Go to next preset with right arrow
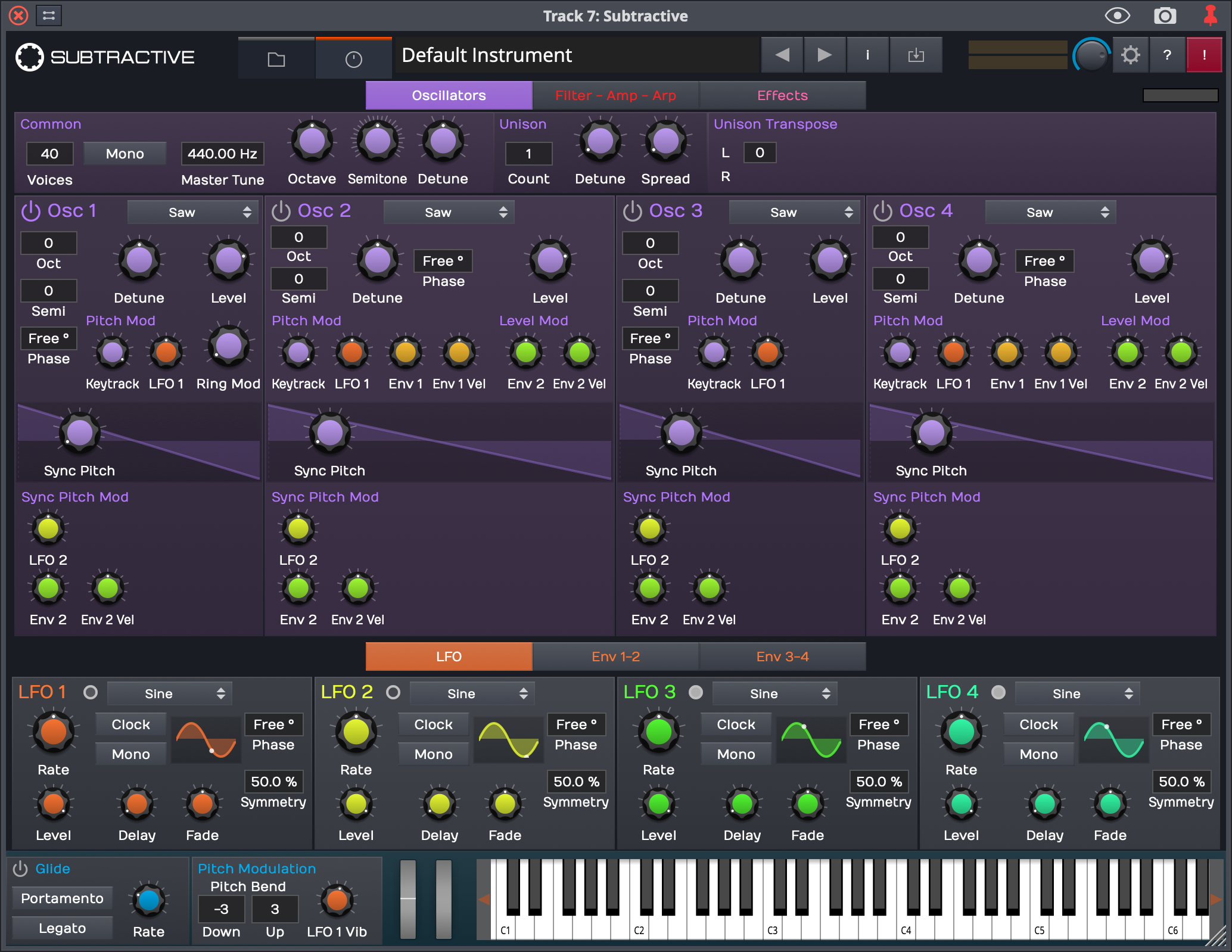This screenshot has height=952, width=1232. (825, 55)
